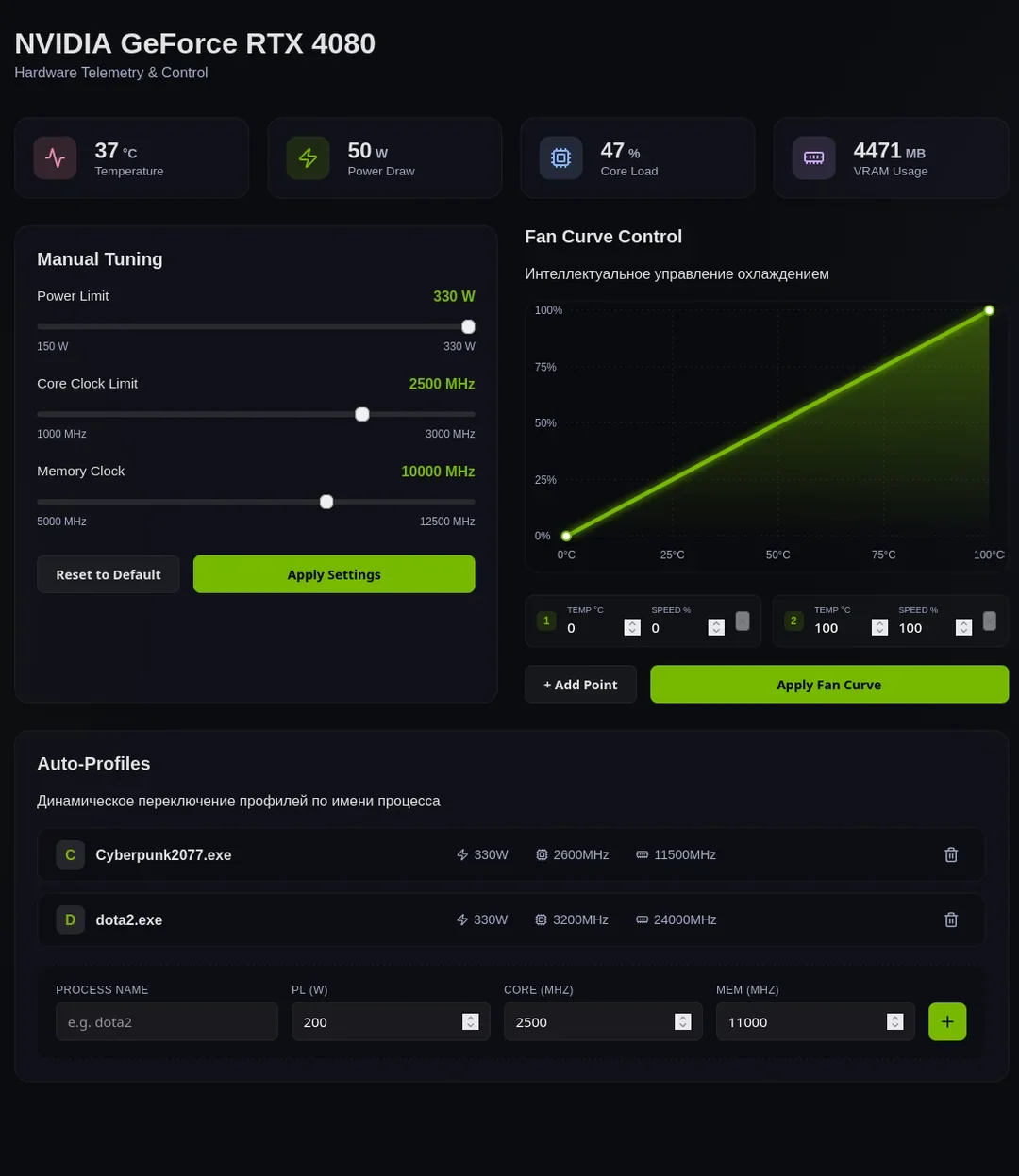Screen dimensions: 1019x1176
Task: Click the 2500 MHz core clock value
Action: (x=442, y=384)
